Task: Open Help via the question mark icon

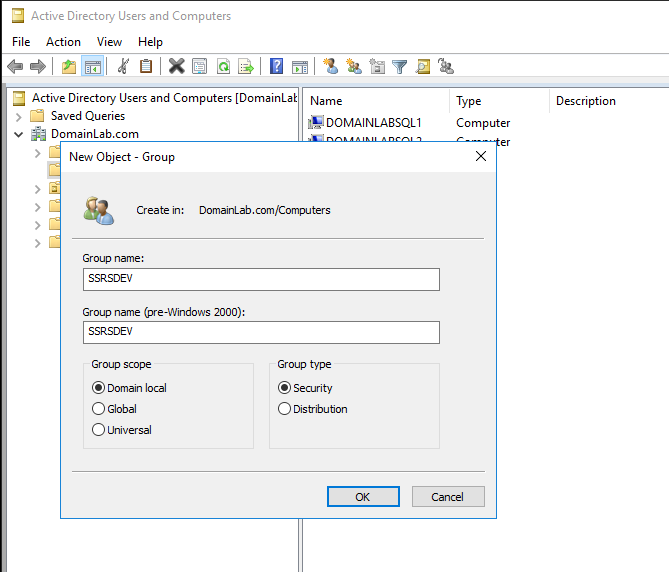Action: (x=276, y=67)
